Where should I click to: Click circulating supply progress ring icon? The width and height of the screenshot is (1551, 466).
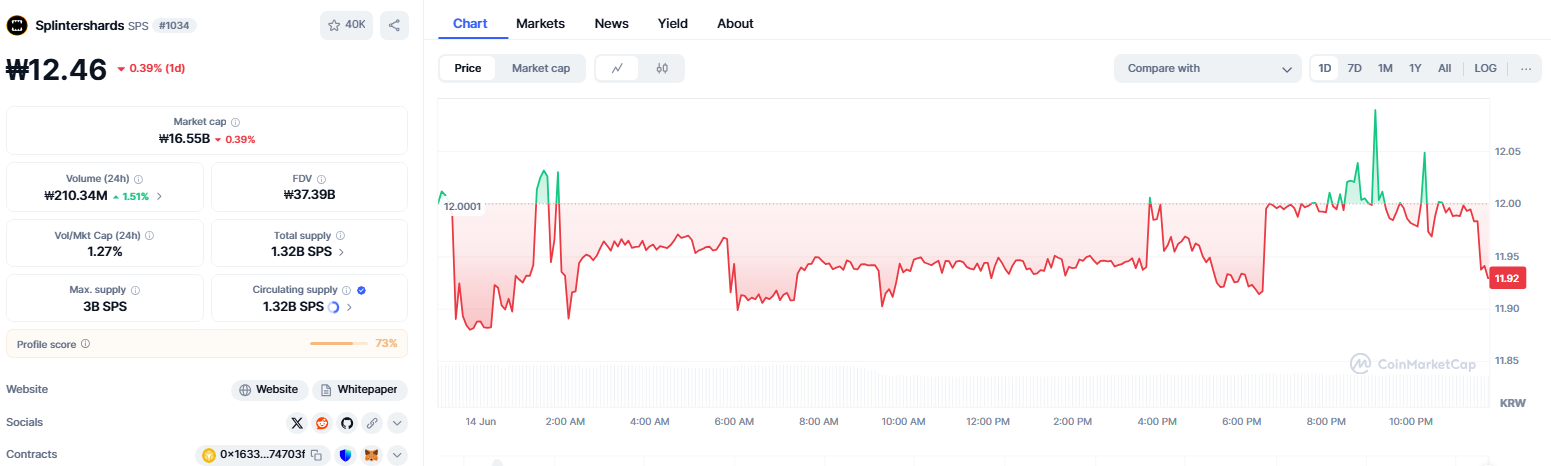tap(333, 307)
